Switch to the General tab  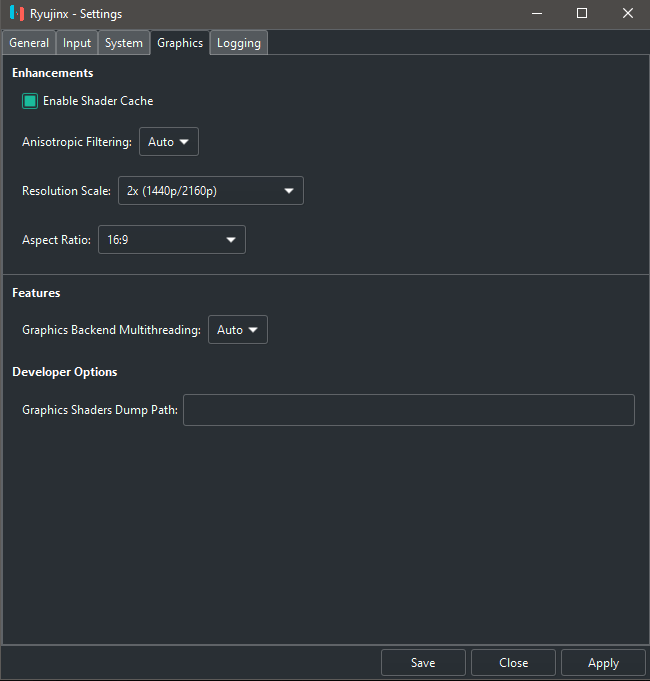click(x=29, y=43)
